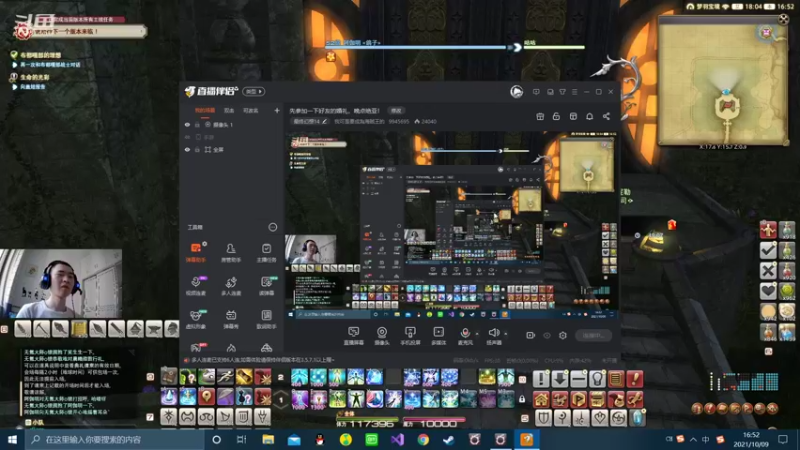
Task: Click the game house teleport hotbar icon
Action: pyautogui.click(x=541, y=399)
